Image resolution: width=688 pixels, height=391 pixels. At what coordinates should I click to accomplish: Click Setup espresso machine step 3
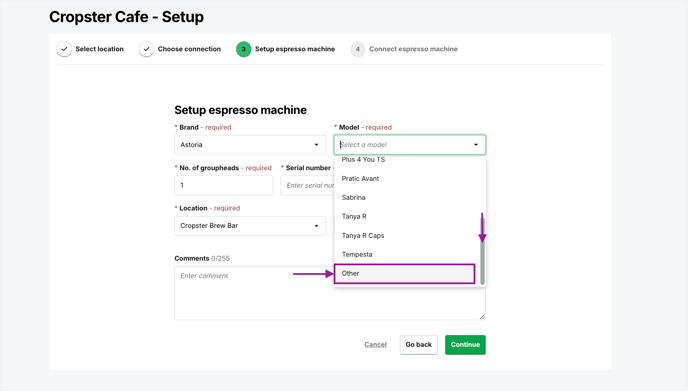pyautogui.click(x=286, y=49)
